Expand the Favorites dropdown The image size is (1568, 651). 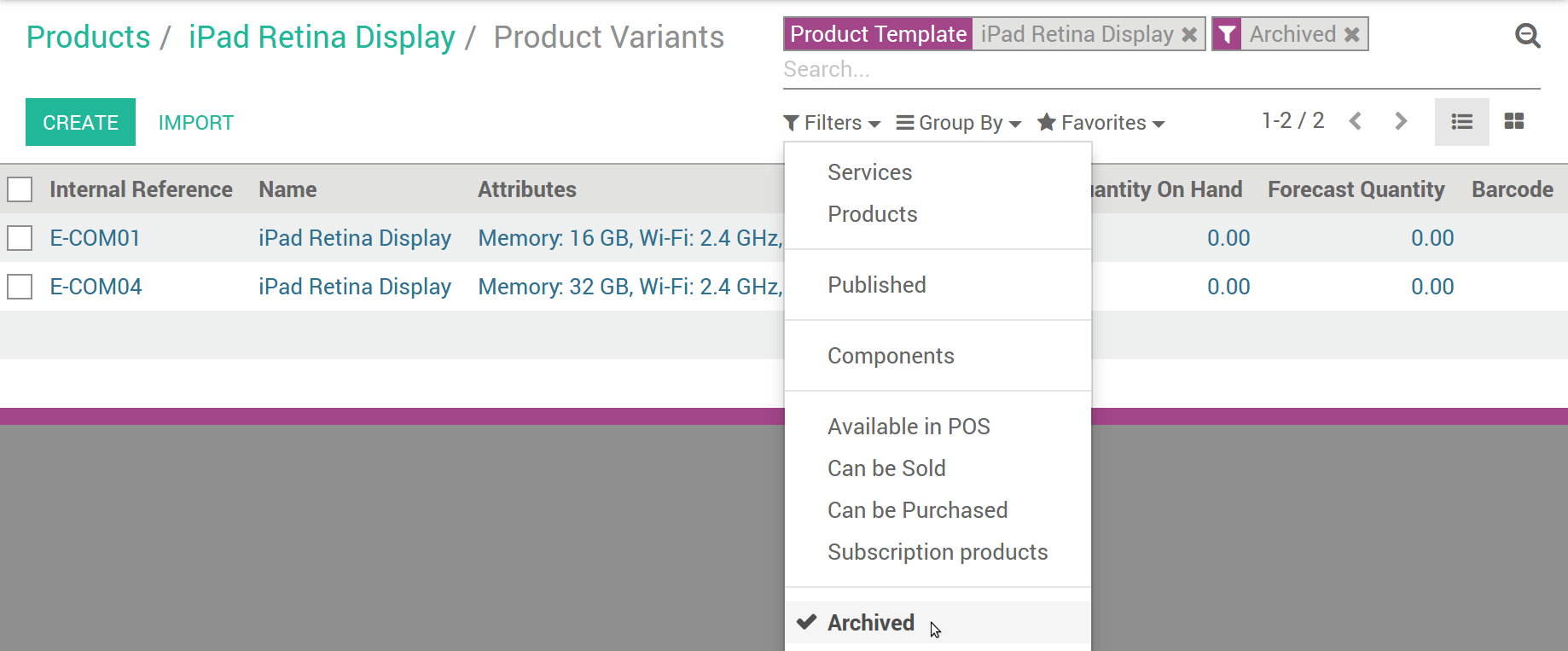tap(1101, 123)
